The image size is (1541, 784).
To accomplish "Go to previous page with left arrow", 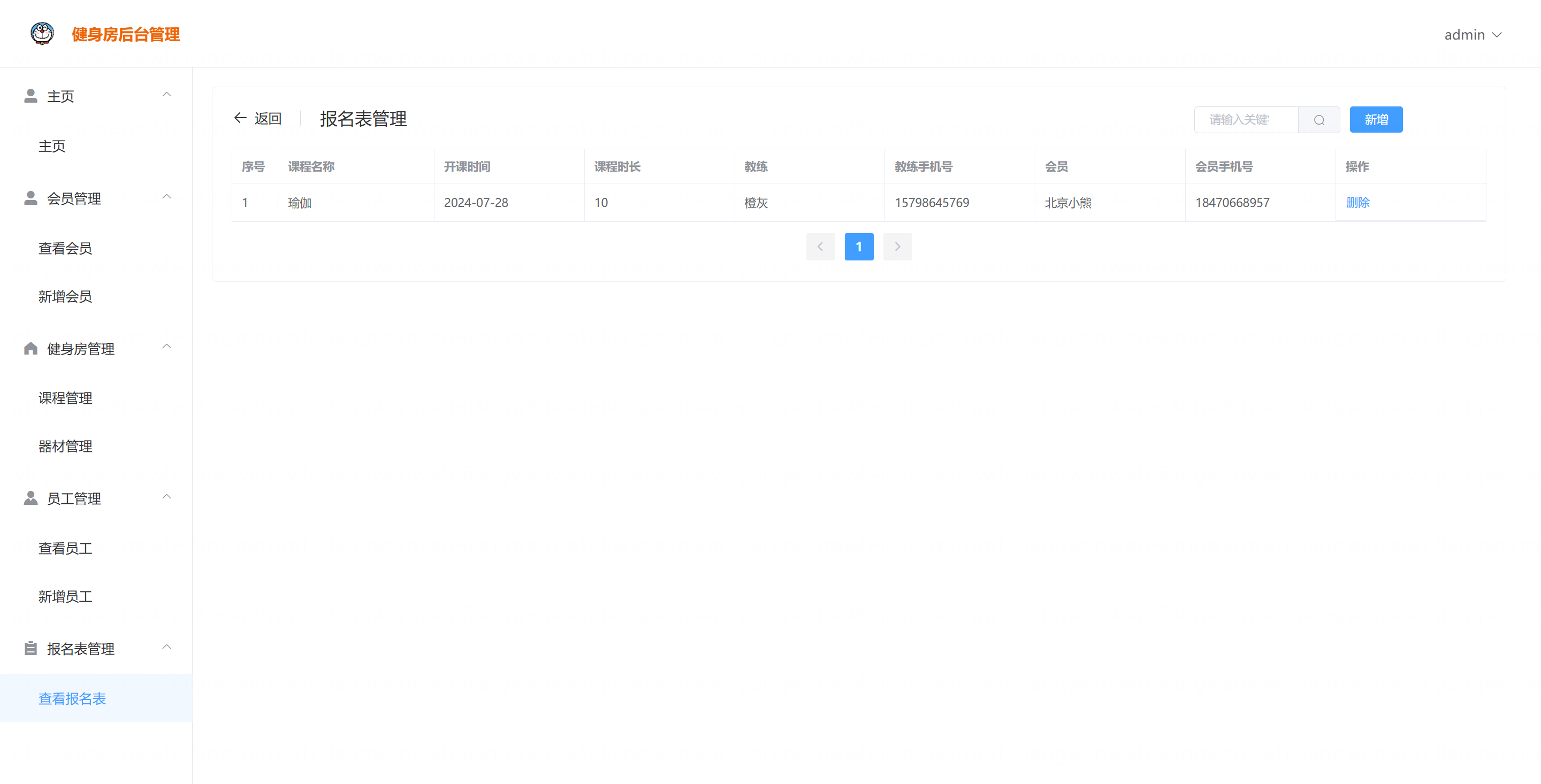I will (x=820, y=247).
